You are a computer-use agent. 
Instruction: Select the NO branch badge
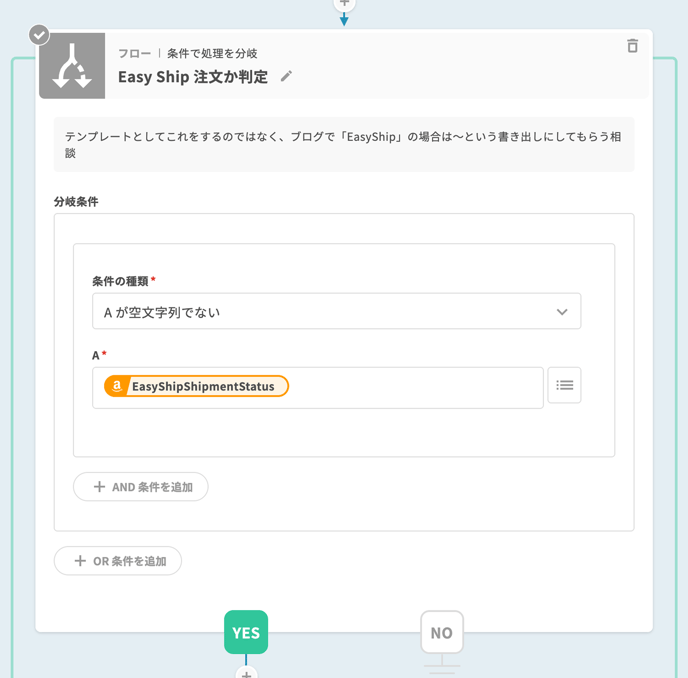pos(441,632)
